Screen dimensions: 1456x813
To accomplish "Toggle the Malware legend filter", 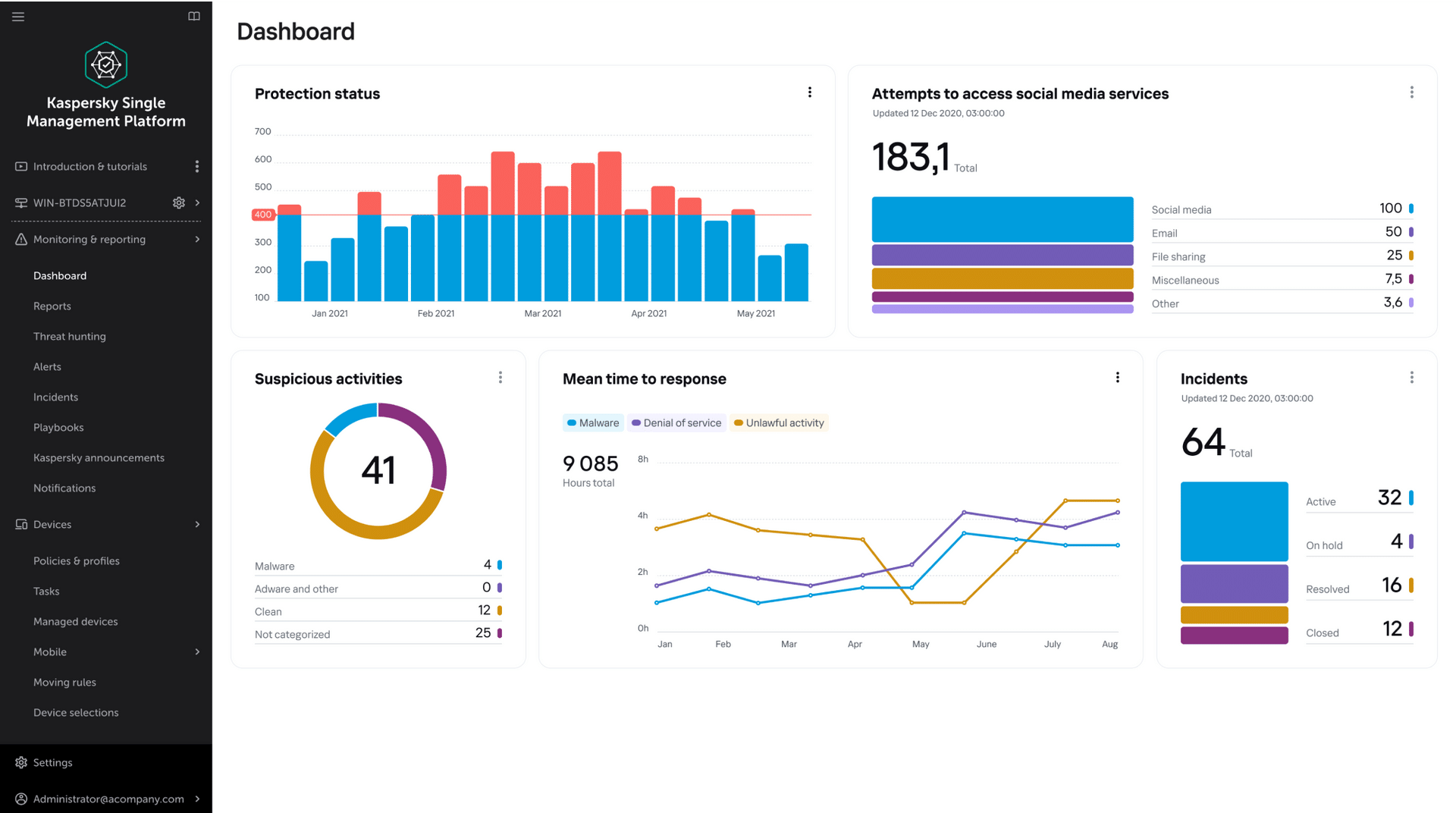I will pos(593,423).
